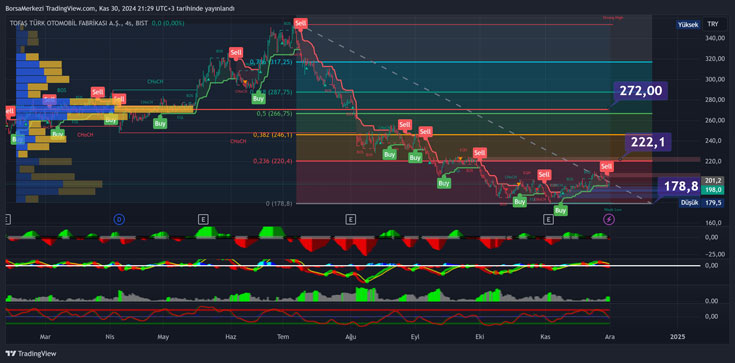This screenshot has width=735, height=363.
Task: Select the lowest Buy signal under the 178,8 line
Action: [x=561, y=210]
